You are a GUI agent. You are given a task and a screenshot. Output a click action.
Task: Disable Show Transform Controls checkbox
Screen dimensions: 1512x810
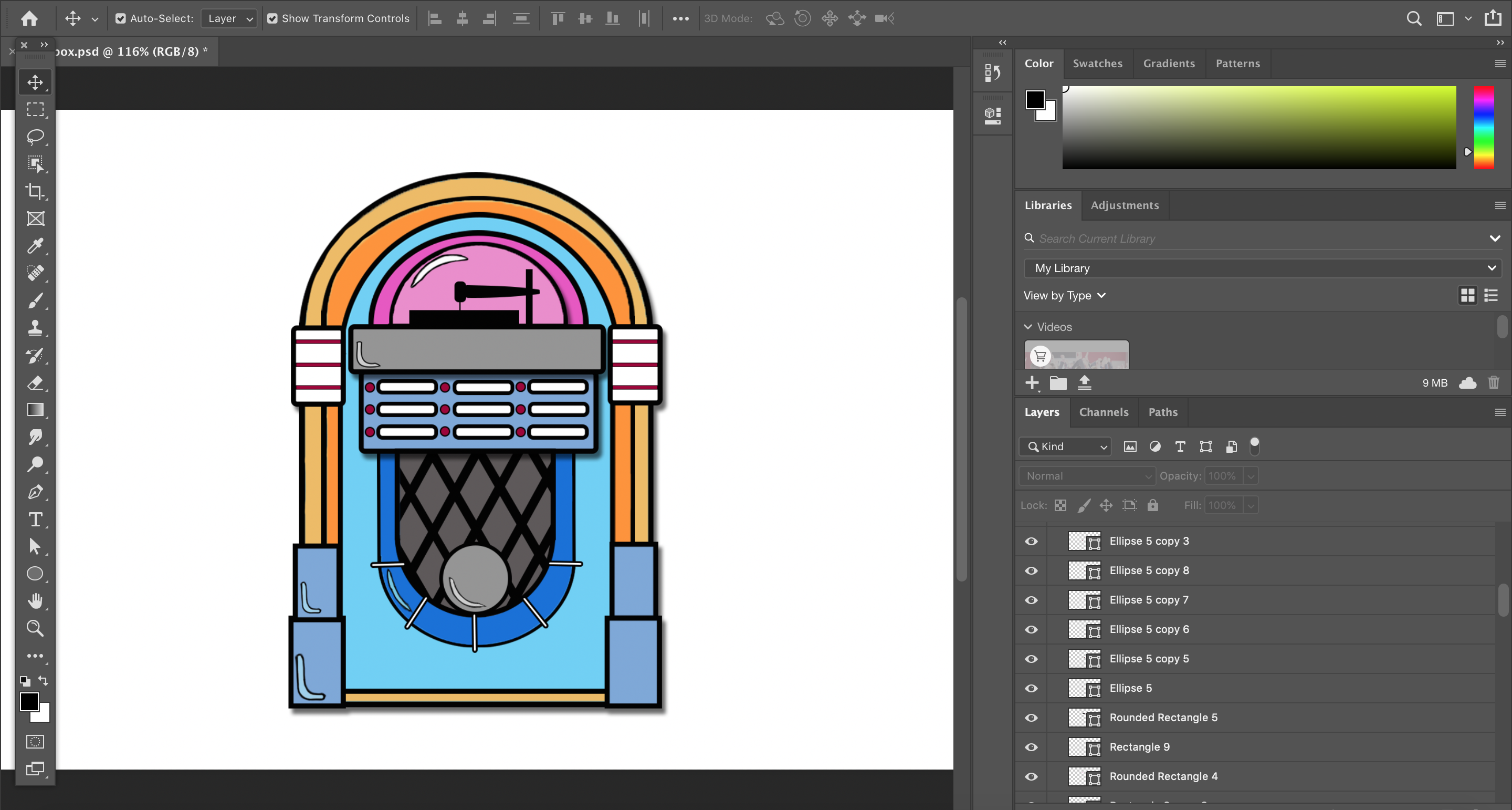(272, 19)
